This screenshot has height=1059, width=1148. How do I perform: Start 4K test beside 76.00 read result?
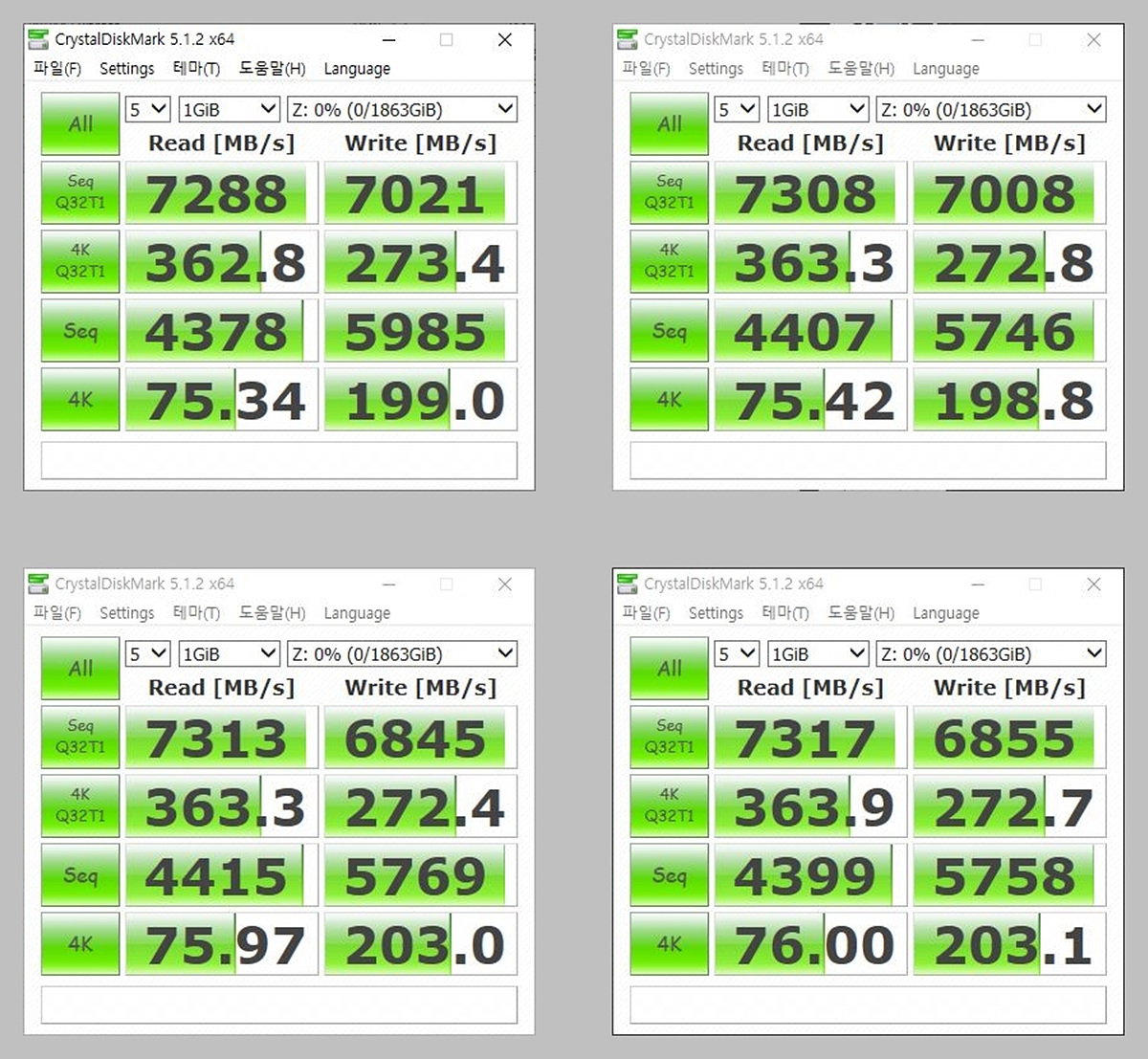(x=670, y=943)
